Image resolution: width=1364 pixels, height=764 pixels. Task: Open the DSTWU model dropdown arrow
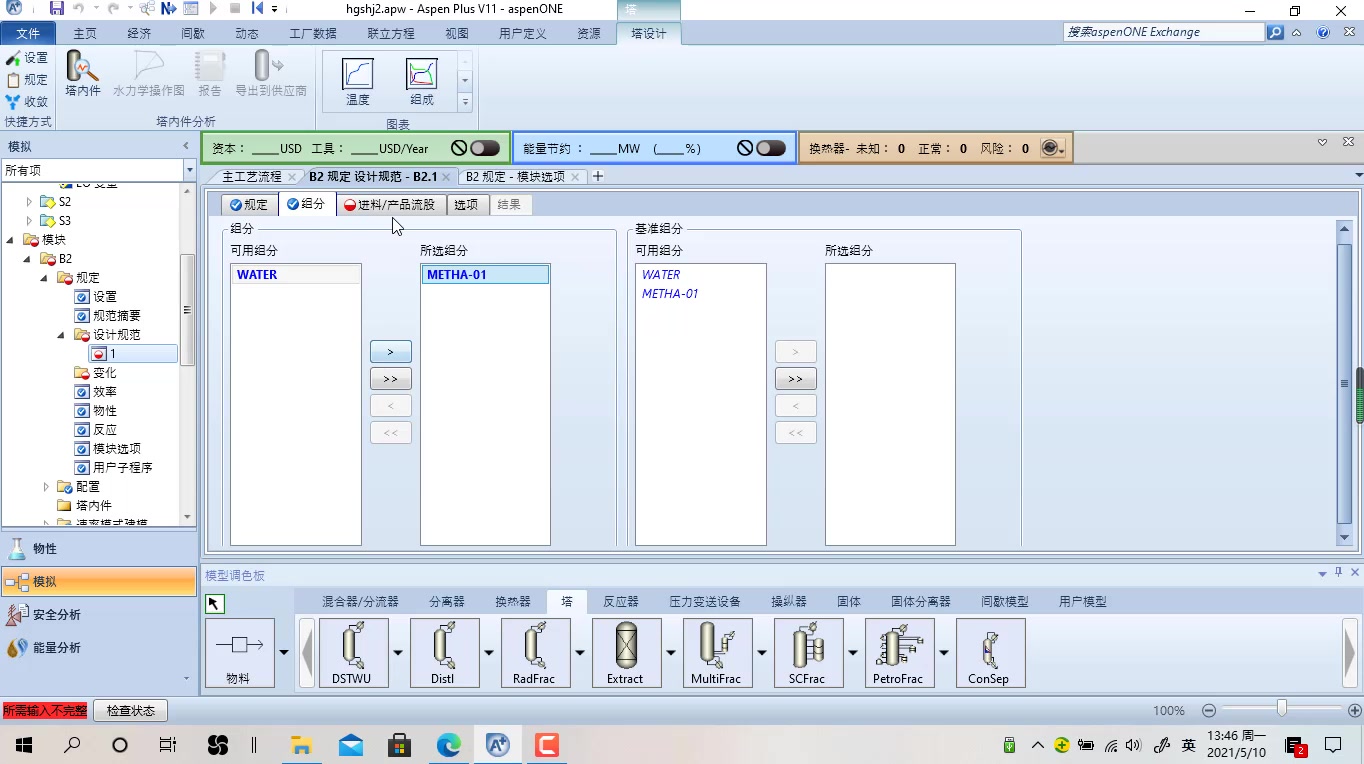pos(398,653)
